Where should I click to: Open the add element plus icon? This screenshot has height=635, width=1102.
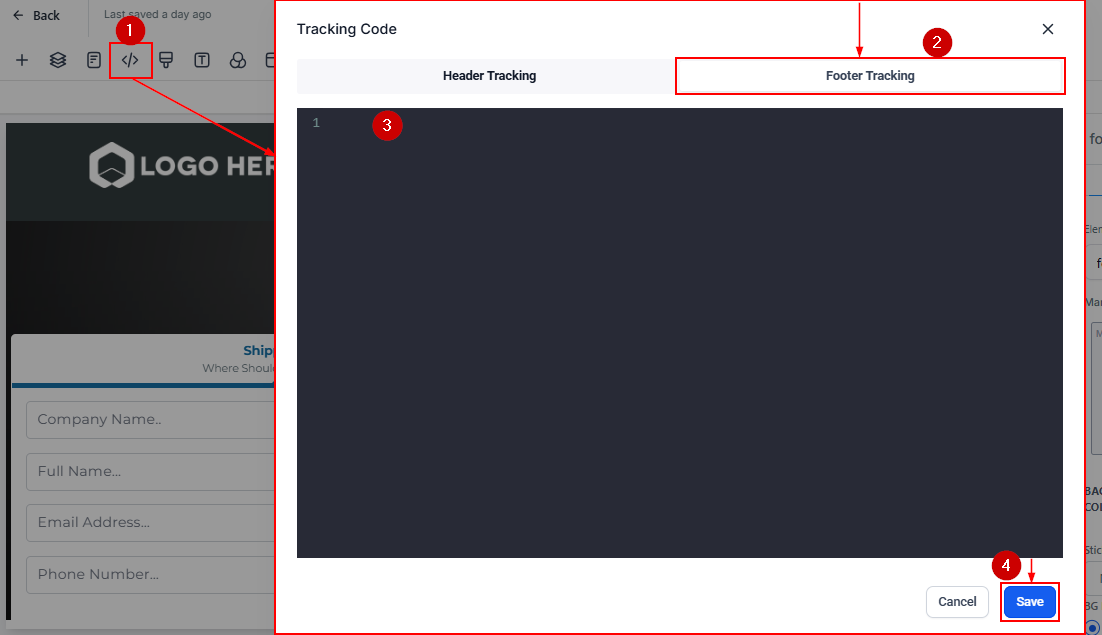coord(22,60)
